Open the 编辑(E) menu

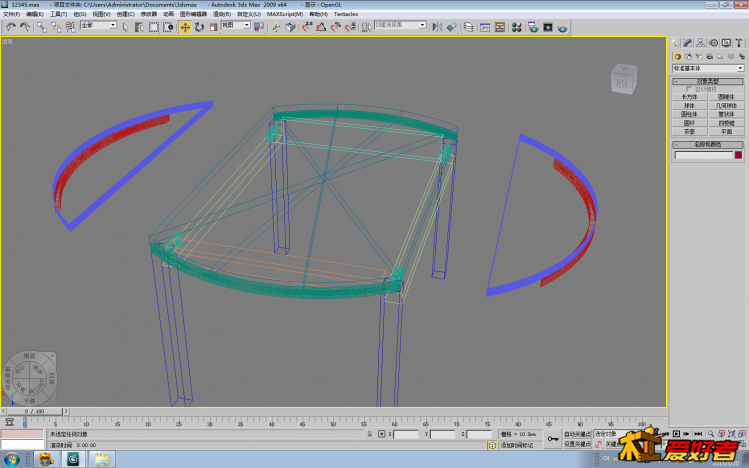(34, 14)
